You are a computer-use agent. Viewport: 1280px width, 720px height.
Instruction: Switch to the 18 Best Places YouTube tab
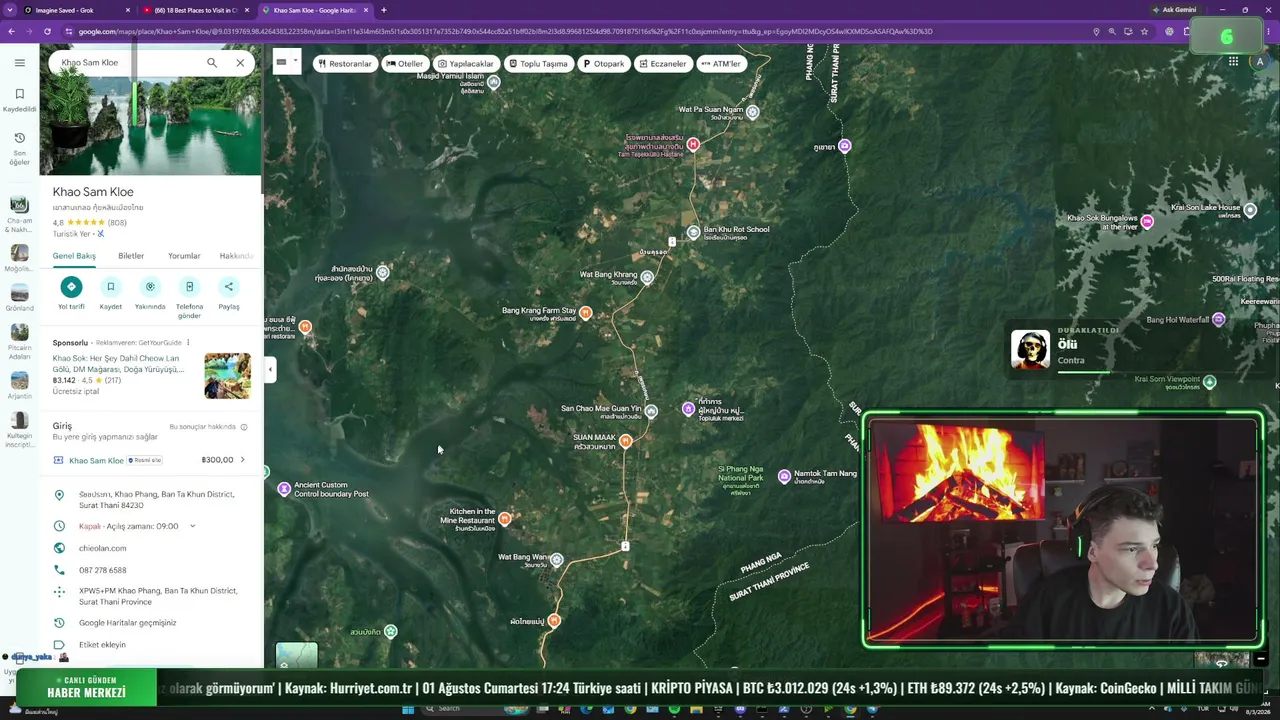(195, 10)
